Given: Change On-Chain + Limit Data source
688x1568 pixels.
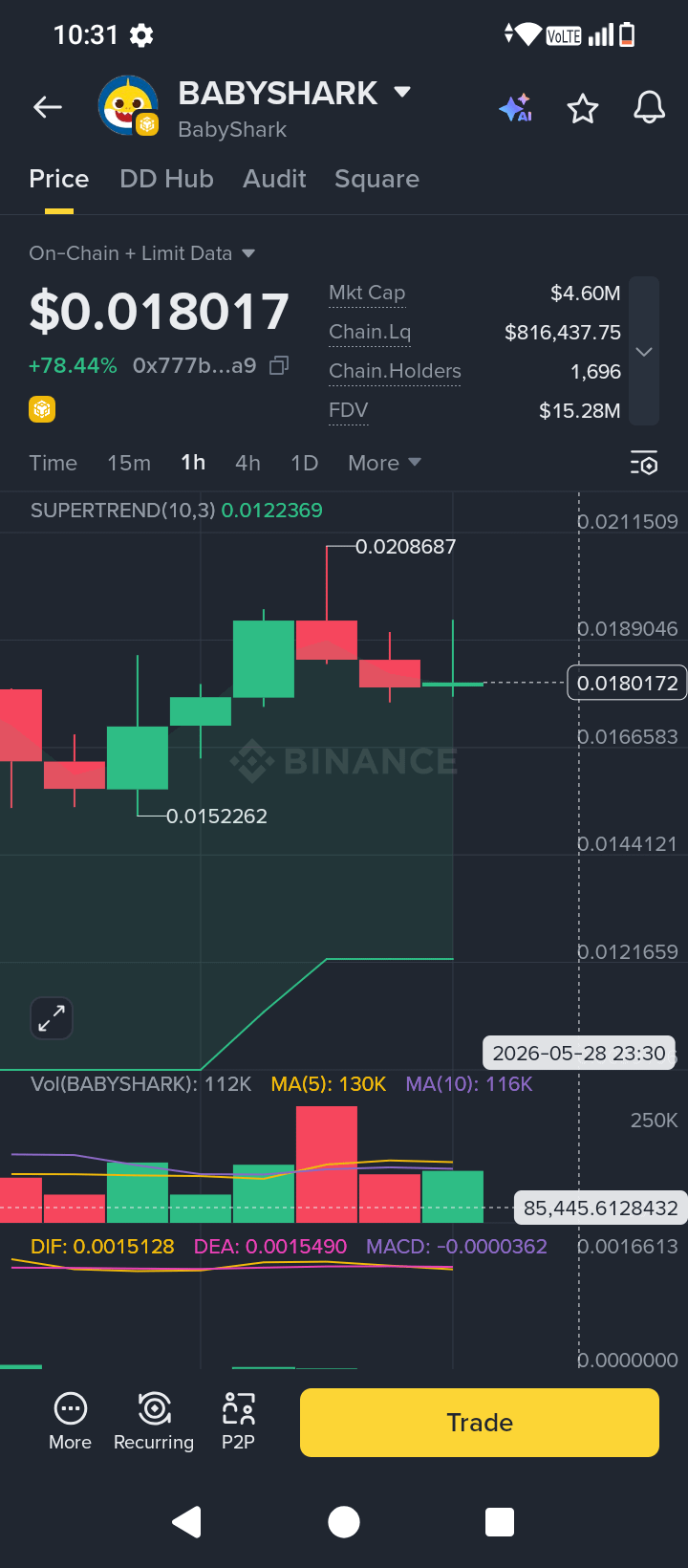Looking at the screenshot, I should pos(142,253).
